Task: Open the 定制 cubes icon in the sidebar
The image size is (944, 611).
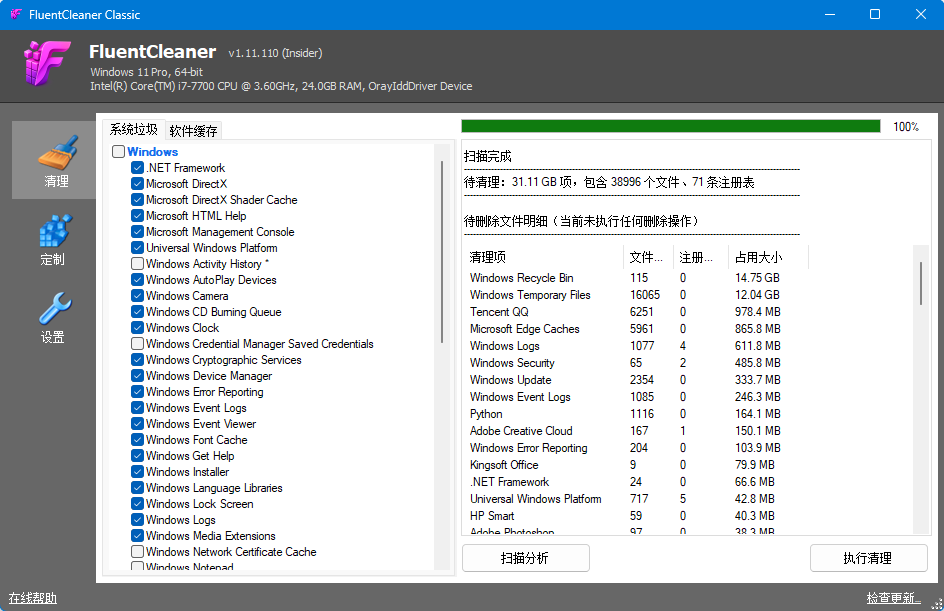Action: (55, 231)
